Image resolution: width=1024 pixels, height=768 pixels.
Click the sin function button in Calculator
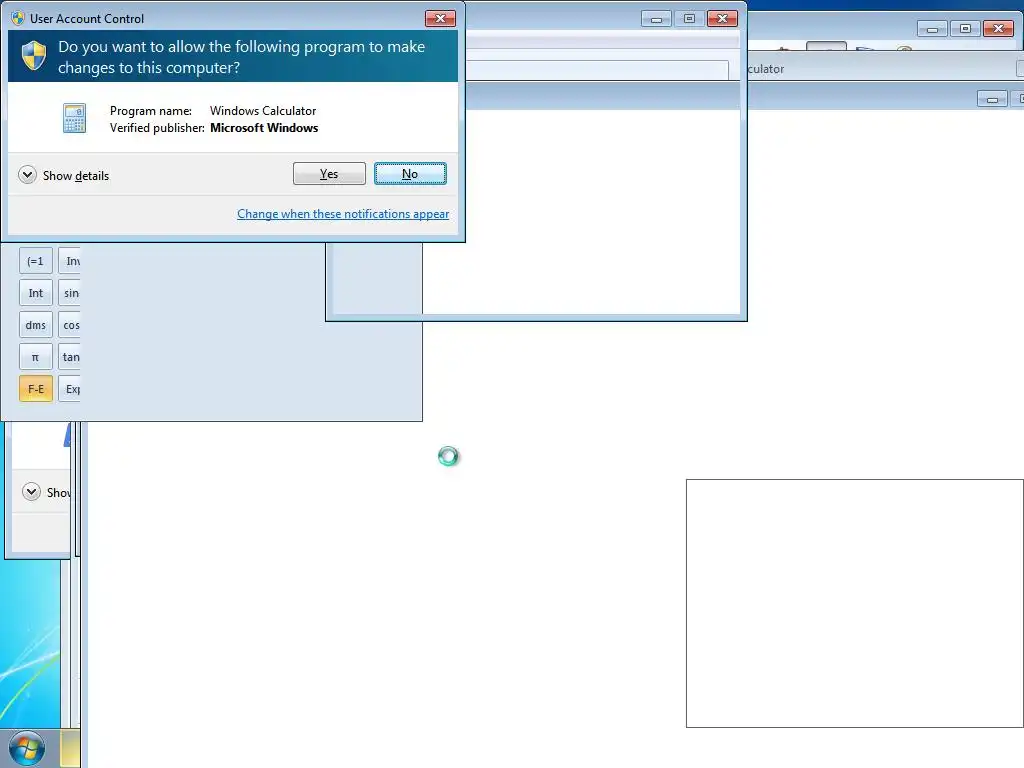tap(70, 293)
